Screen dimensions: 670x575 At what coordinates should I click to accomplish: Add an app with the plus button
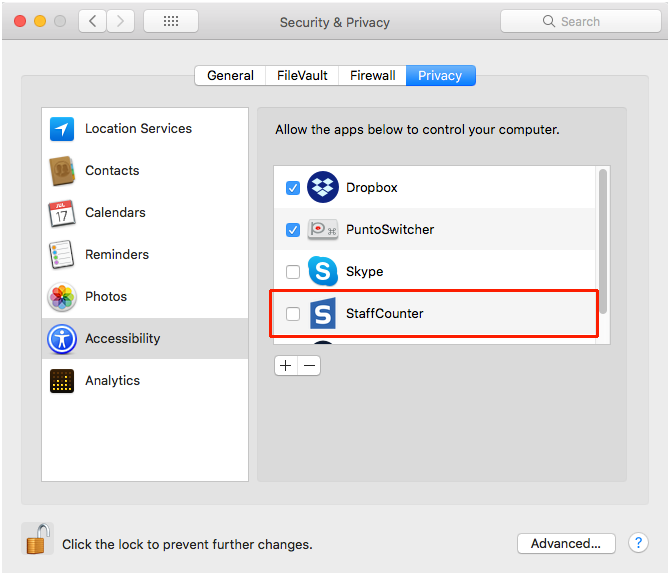(285, 366)
